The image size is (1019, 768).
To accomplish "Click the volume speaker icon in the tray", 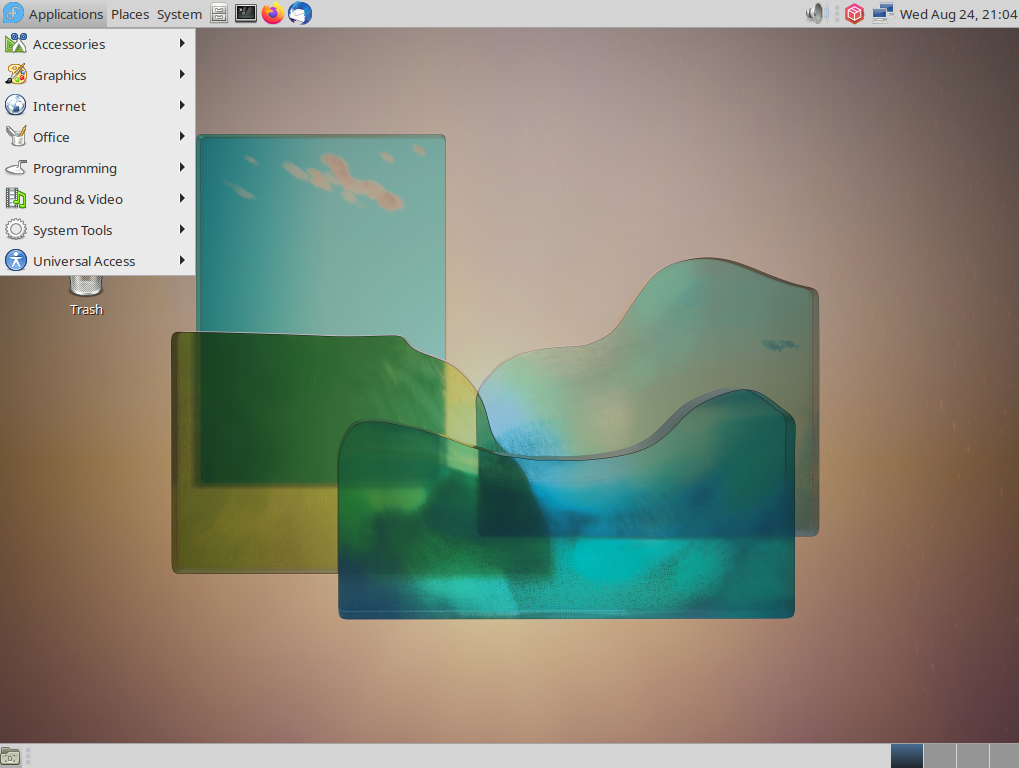I will click(815, 13).
